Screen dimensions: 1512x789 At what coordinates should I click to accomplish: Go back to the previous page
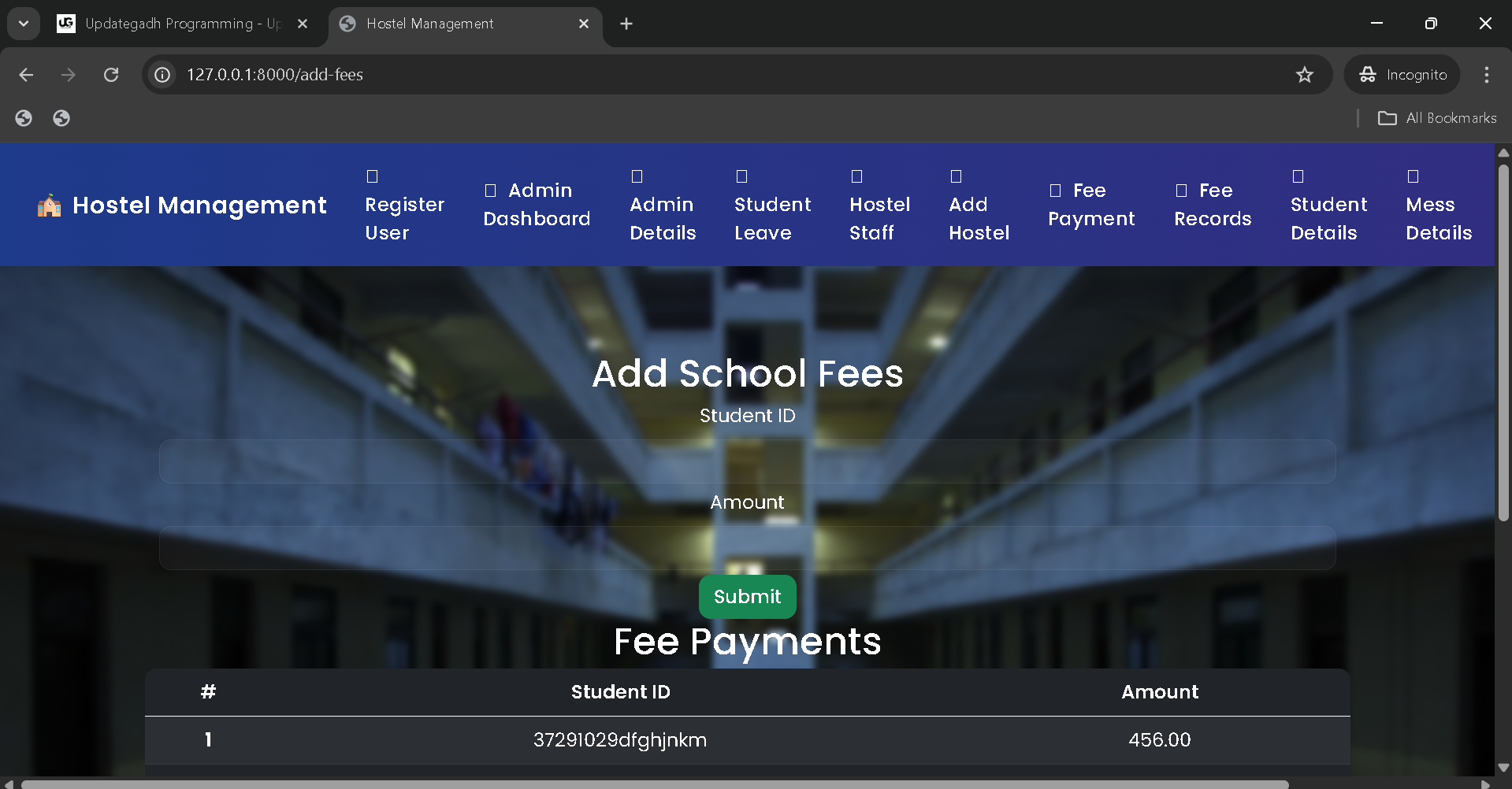26,75
